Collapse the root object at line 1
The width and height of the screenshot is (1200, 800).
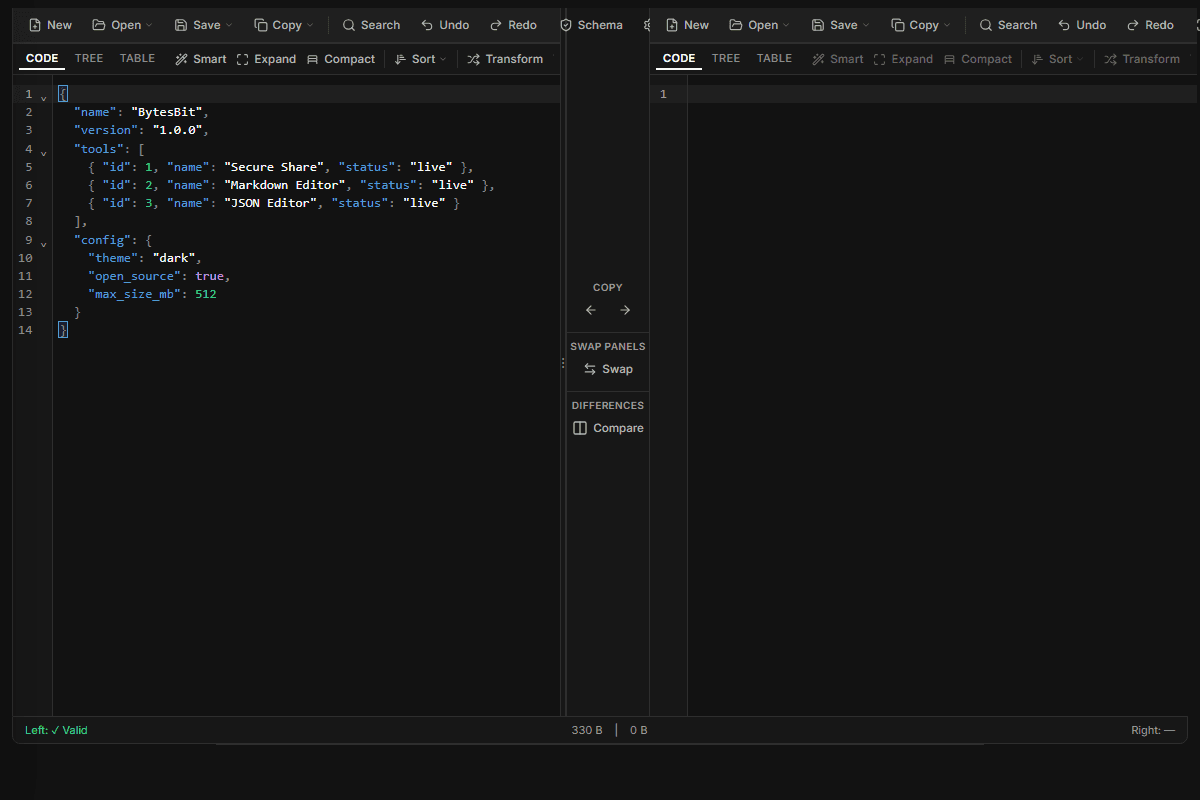pyautogui.click(x=43, y=97)
